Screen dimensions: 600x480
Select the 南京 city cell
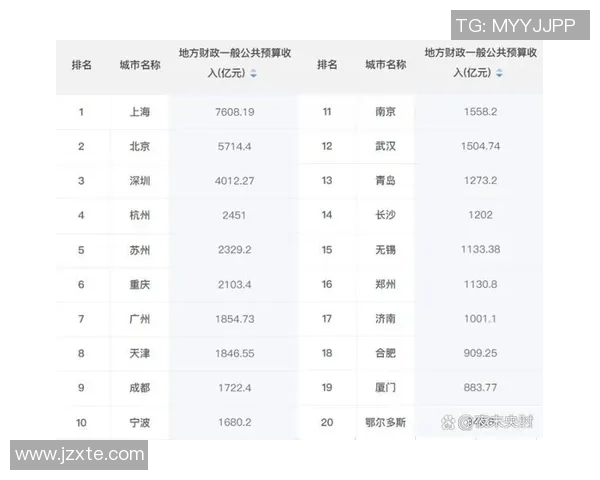pyautogui.click(x=385, y=112)
